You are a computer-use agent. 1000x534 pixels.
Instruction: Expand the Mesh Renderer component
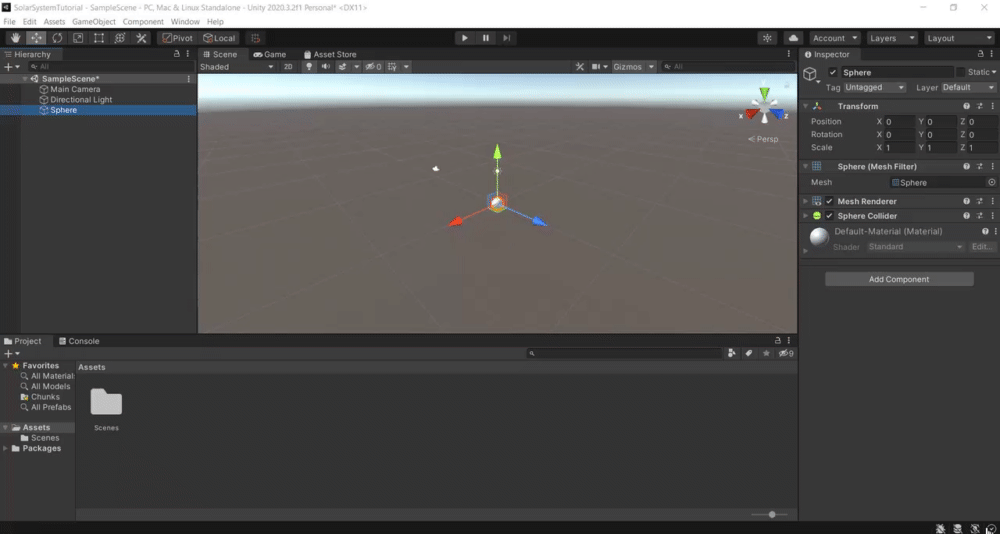[805, 202]
